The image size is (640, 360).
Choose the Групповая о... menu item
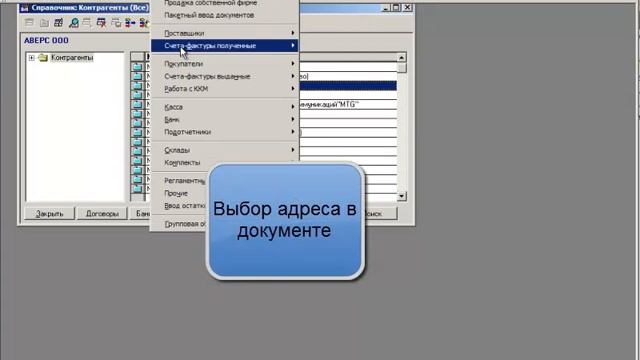click(184, 224)
